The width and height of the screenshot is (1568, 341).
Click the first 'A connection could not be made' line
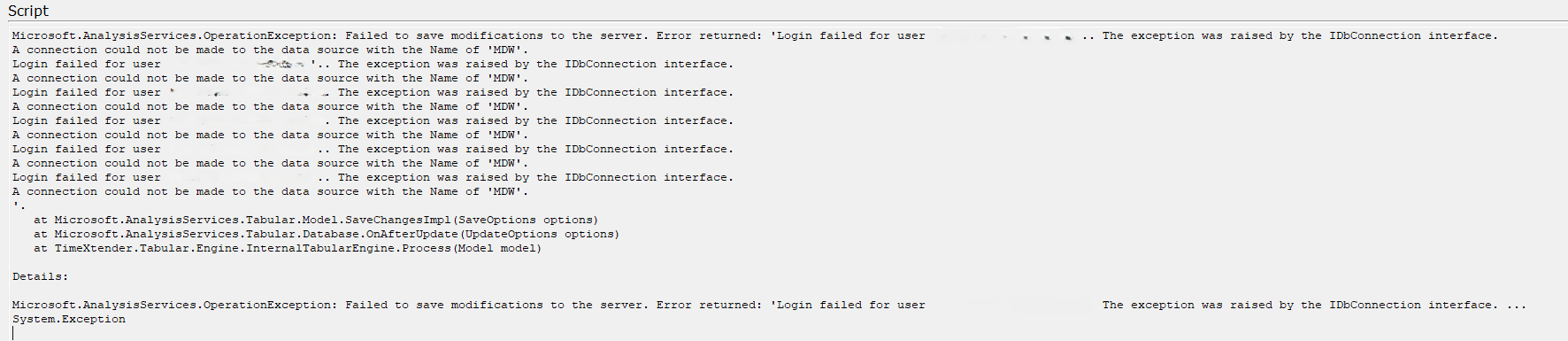[270, 50]
